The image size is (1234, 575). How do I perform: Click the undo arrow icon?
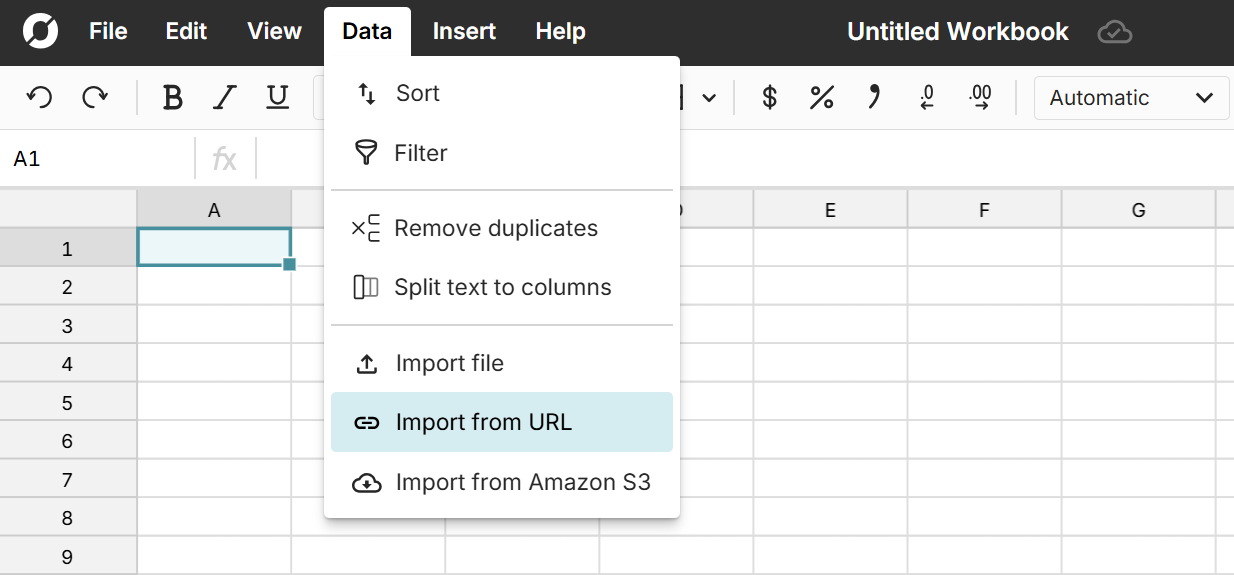pyautogui.click(x=39, y=97)
